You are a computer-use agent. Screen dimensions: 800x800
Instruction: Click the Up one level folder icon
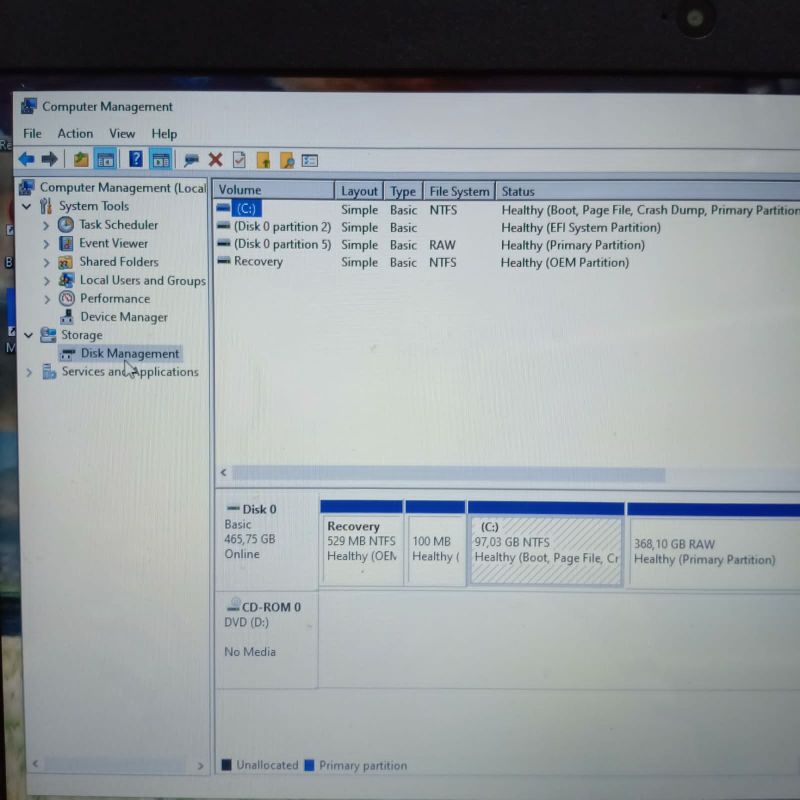pos(81,159)
